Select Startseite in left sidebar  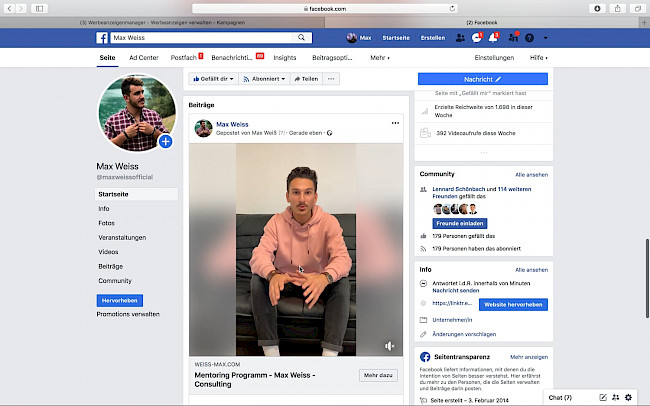point(136,194)
